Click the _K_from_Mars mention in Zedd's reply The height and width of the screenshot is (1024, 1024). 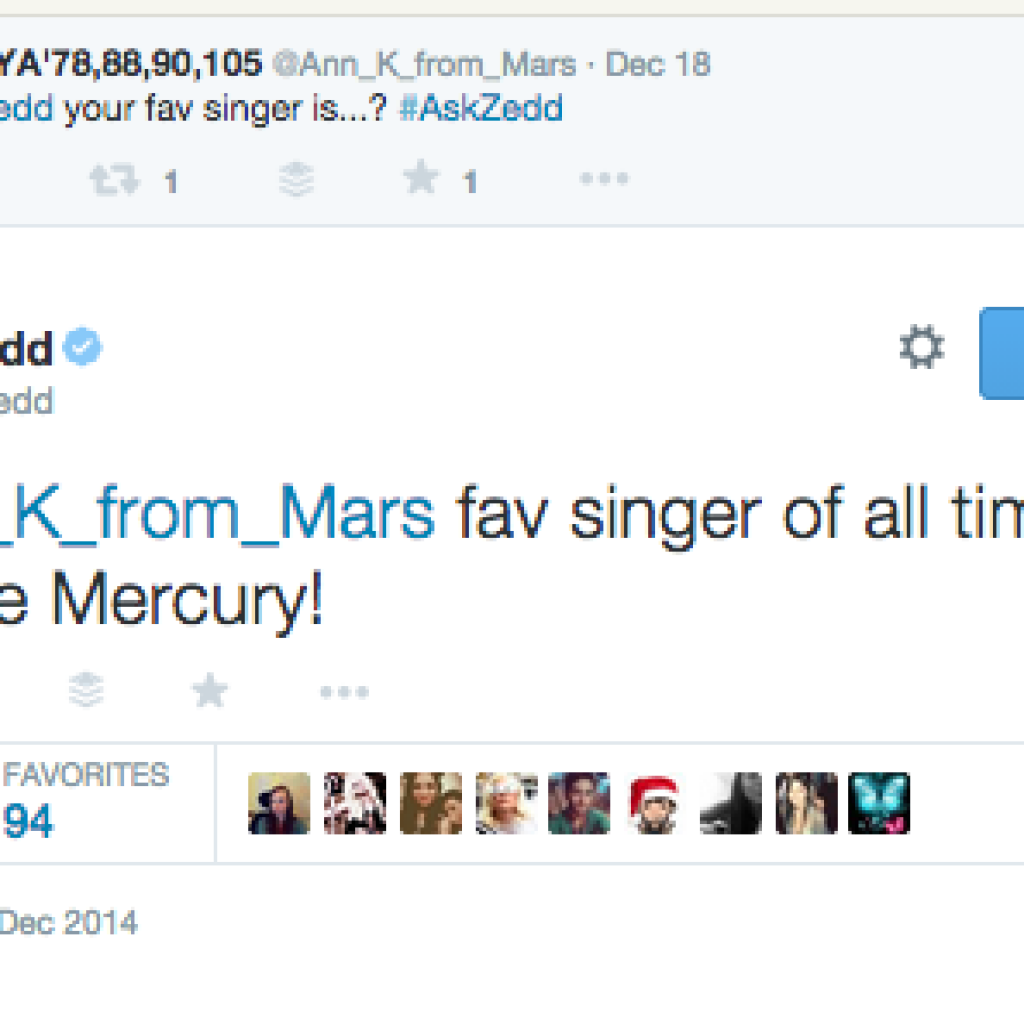pyautogui.click(x=217, y=515)
